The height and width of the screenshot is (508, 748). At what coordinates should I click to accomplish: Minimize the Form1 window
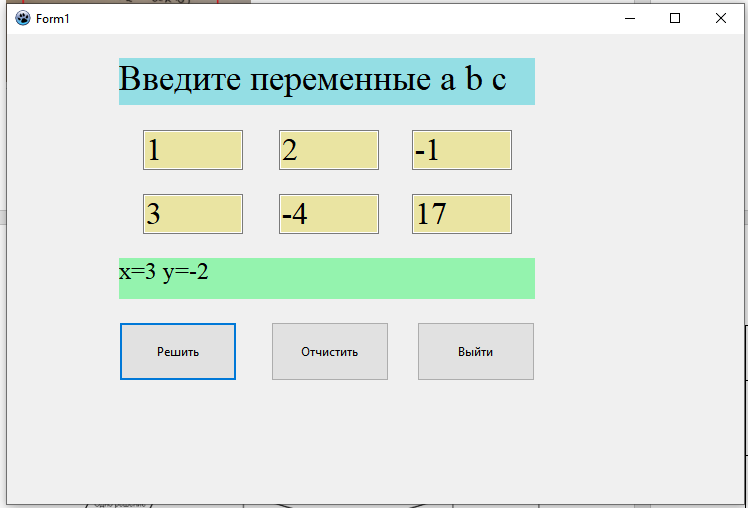point(630,19)
